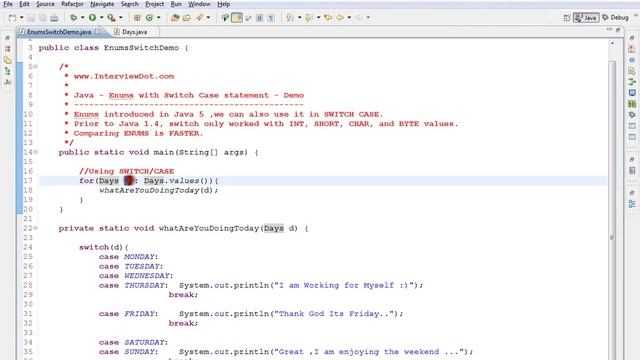Click the Open Type toolbar icon
Viewport: 640px width, 360px height.
175,18
